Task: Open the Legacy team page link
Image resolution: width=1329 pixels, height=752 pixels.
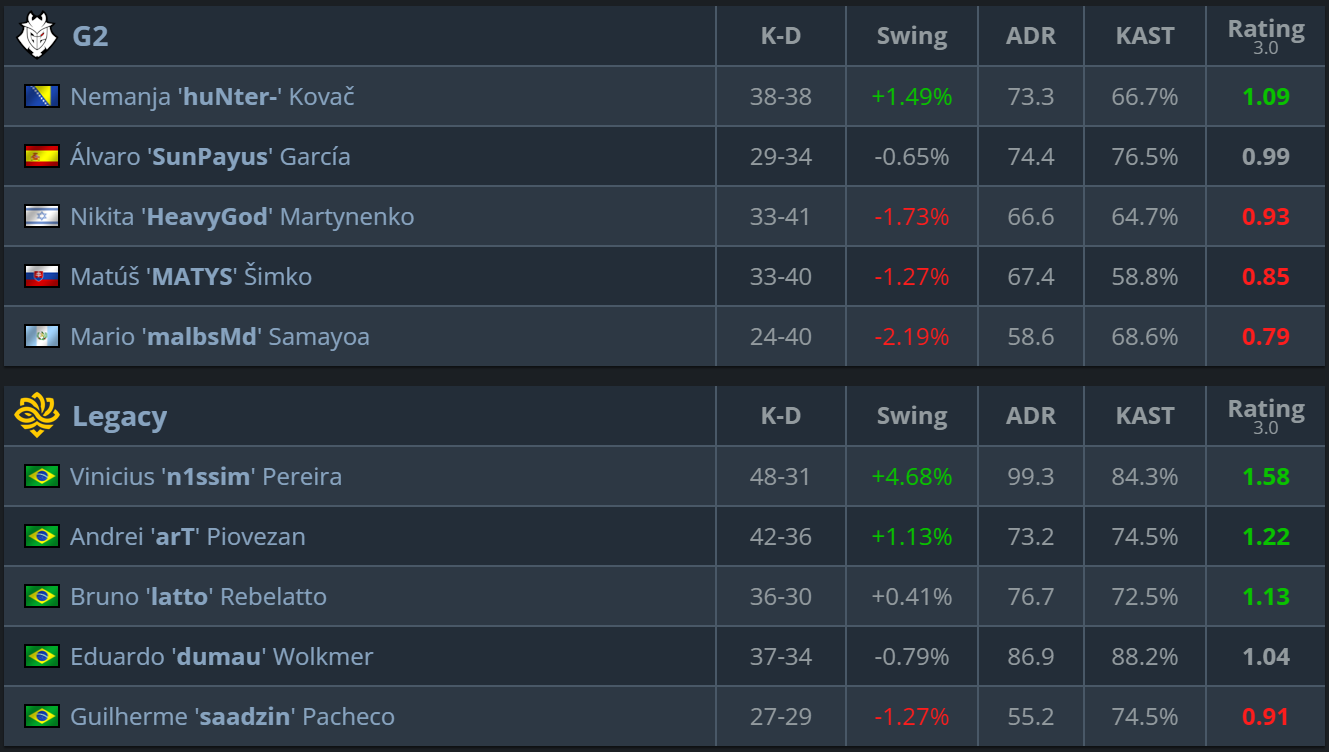Action: [119, 416]
